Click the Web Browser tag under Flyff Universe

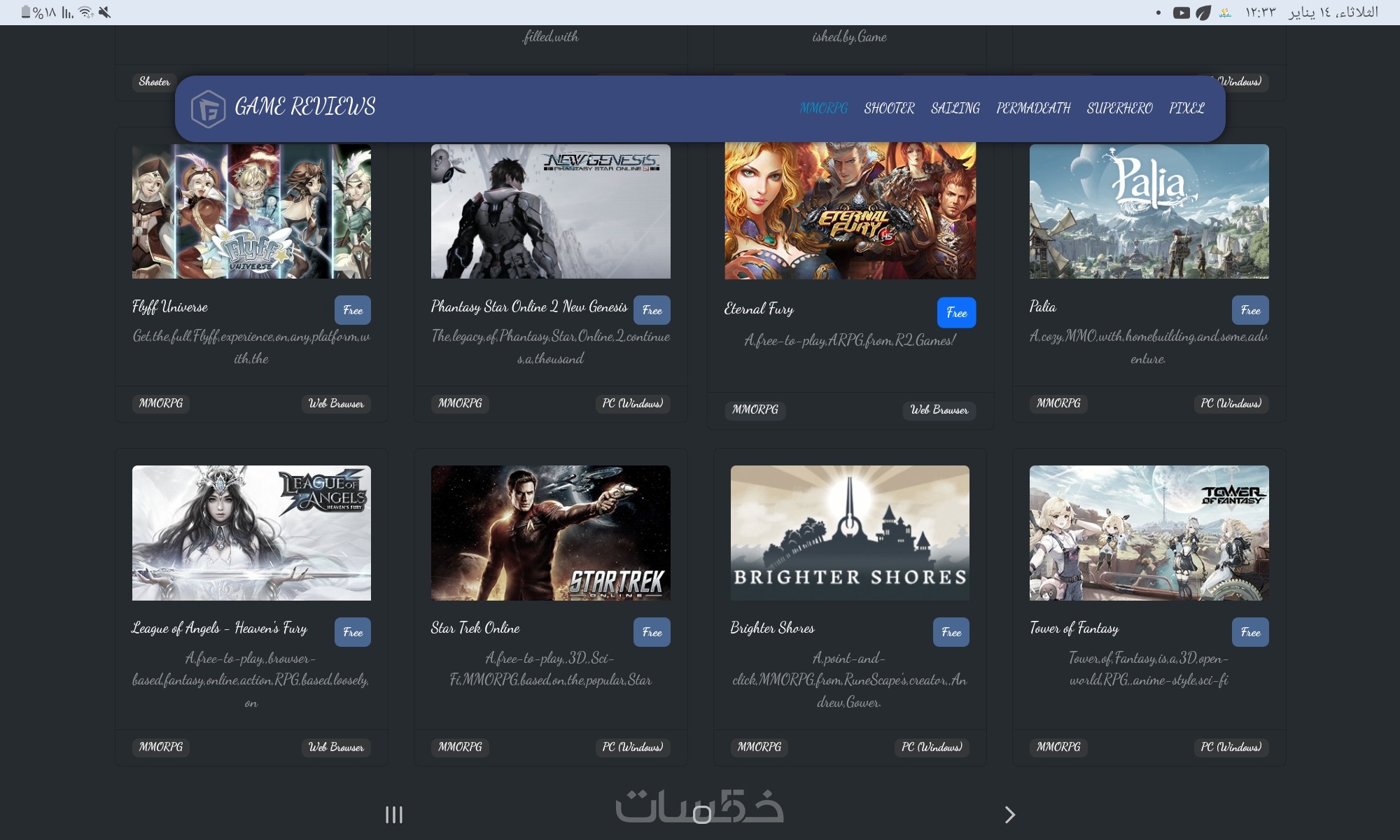pyautogui.click(x=336, y=404)
